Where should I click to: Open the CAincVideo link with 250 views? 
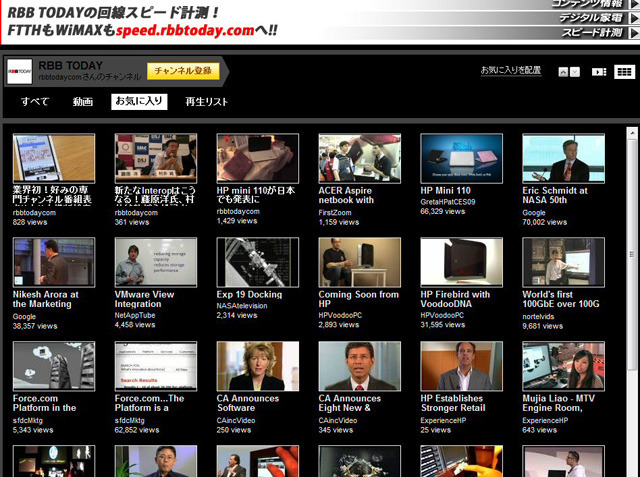[236, 420]
